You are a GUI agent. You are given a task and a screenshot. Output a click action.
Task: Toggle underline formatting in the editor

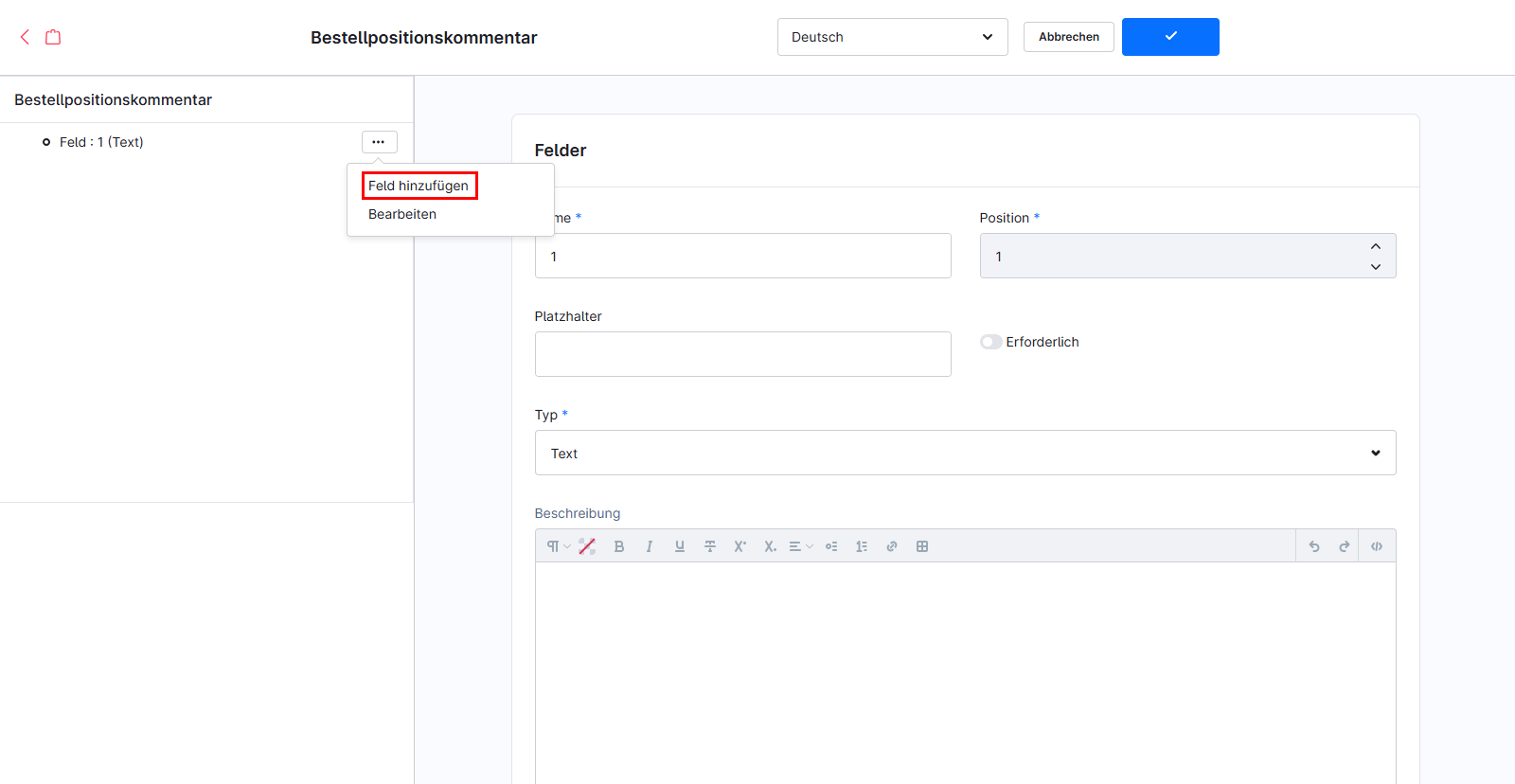[x=680, y=546]
